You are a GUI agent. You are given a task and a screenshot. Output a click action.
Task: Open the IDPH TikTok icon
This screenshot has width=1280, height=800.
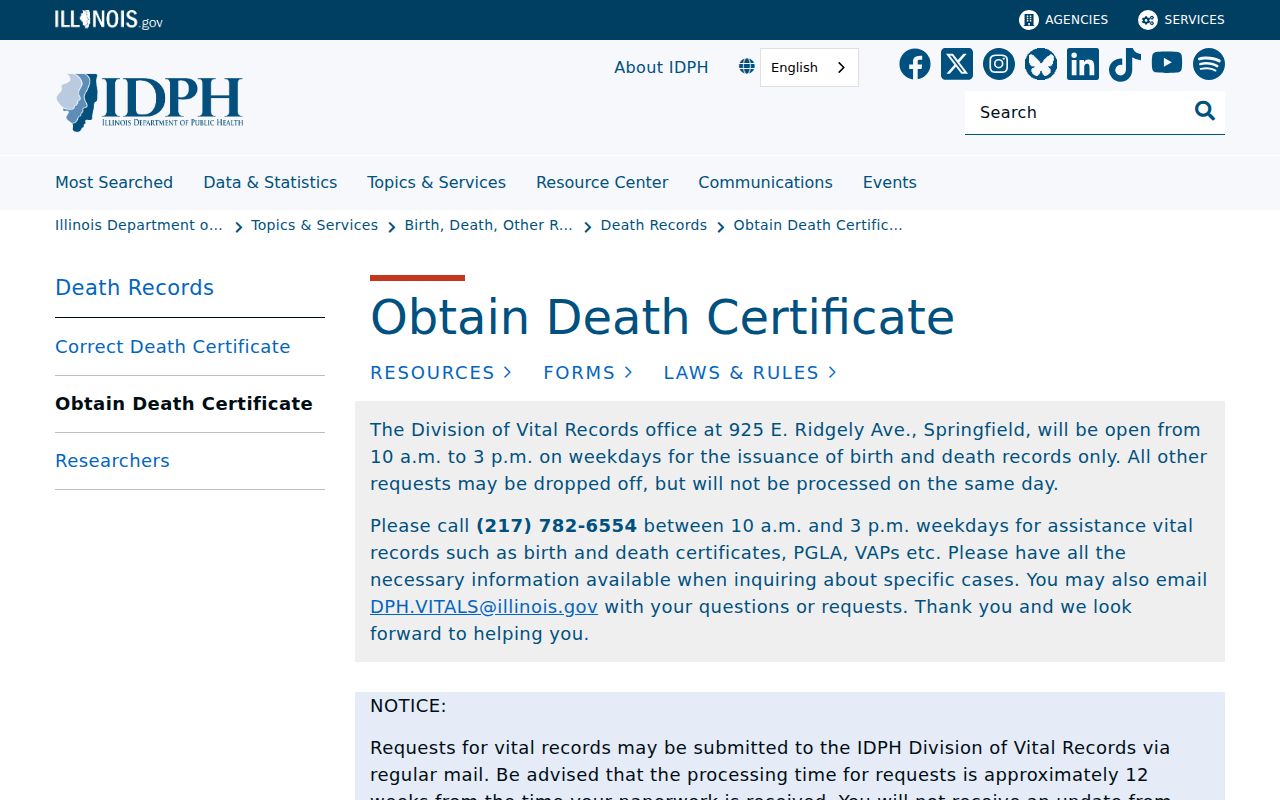click(1125, 64)
